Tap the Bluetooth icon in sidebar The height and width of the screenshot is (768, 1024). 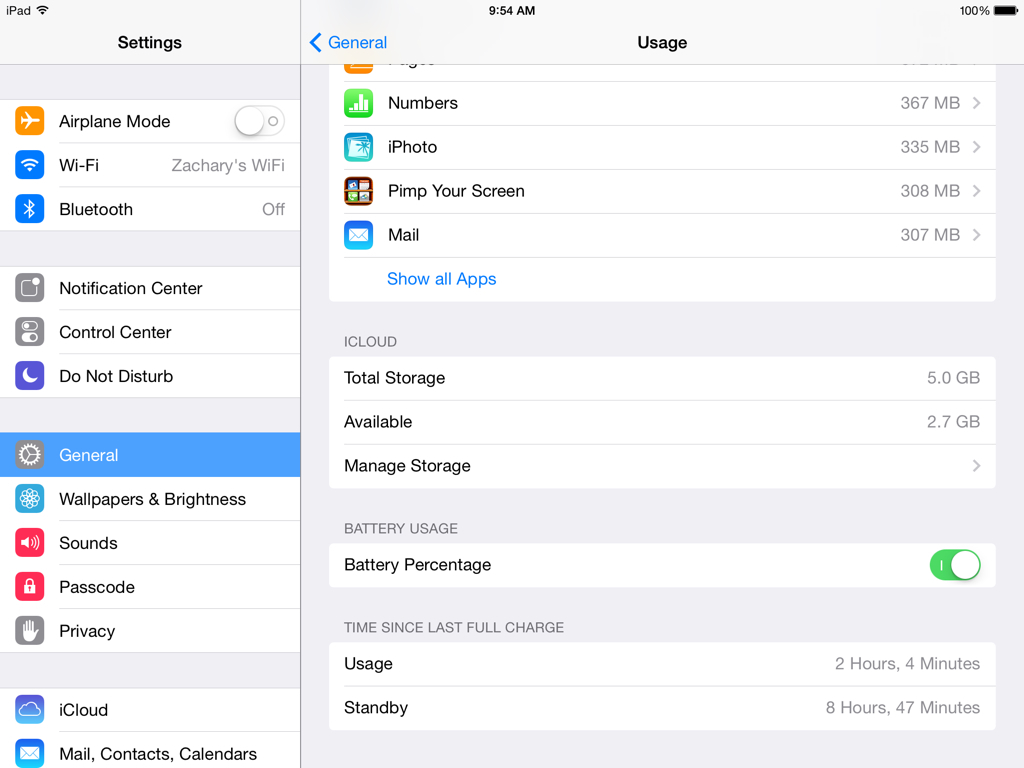click(29, 209)
